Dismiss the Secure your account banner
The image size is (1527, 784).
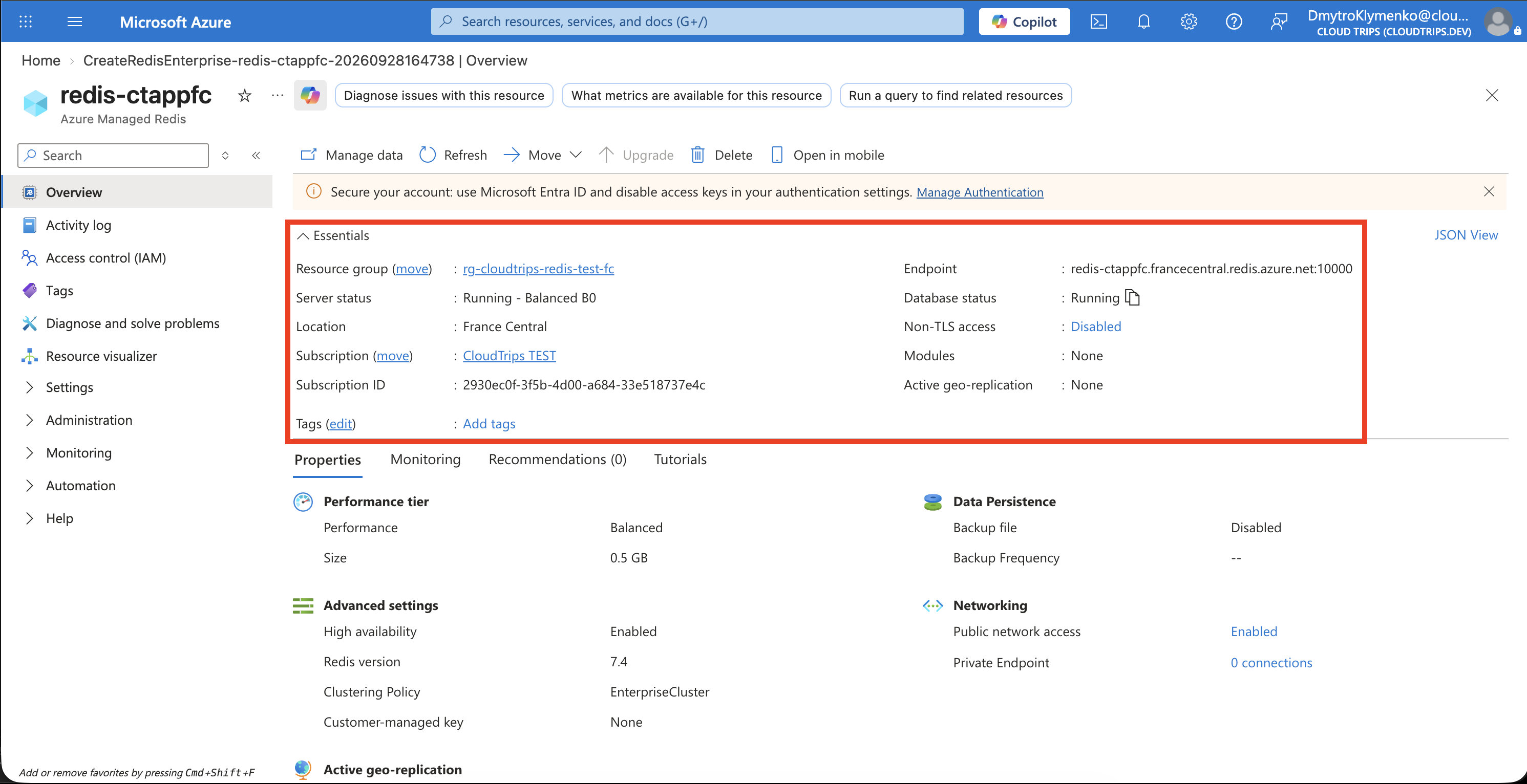pyautogui.click(x=1489, y=191)
